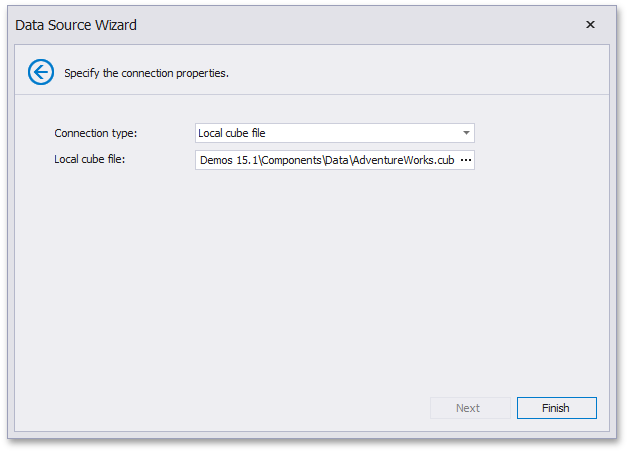The width and height of the screenshot is (630, 454).
Task: Click empty title bar space beside the title
Action: coord(350,25)
